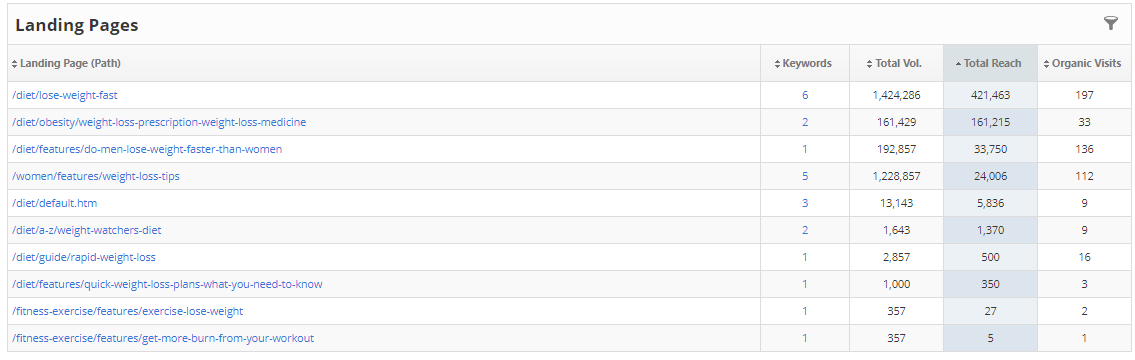1135x360 pixels.
Task: Sort by Landing Page (Path) column
Action: [66, 63]
